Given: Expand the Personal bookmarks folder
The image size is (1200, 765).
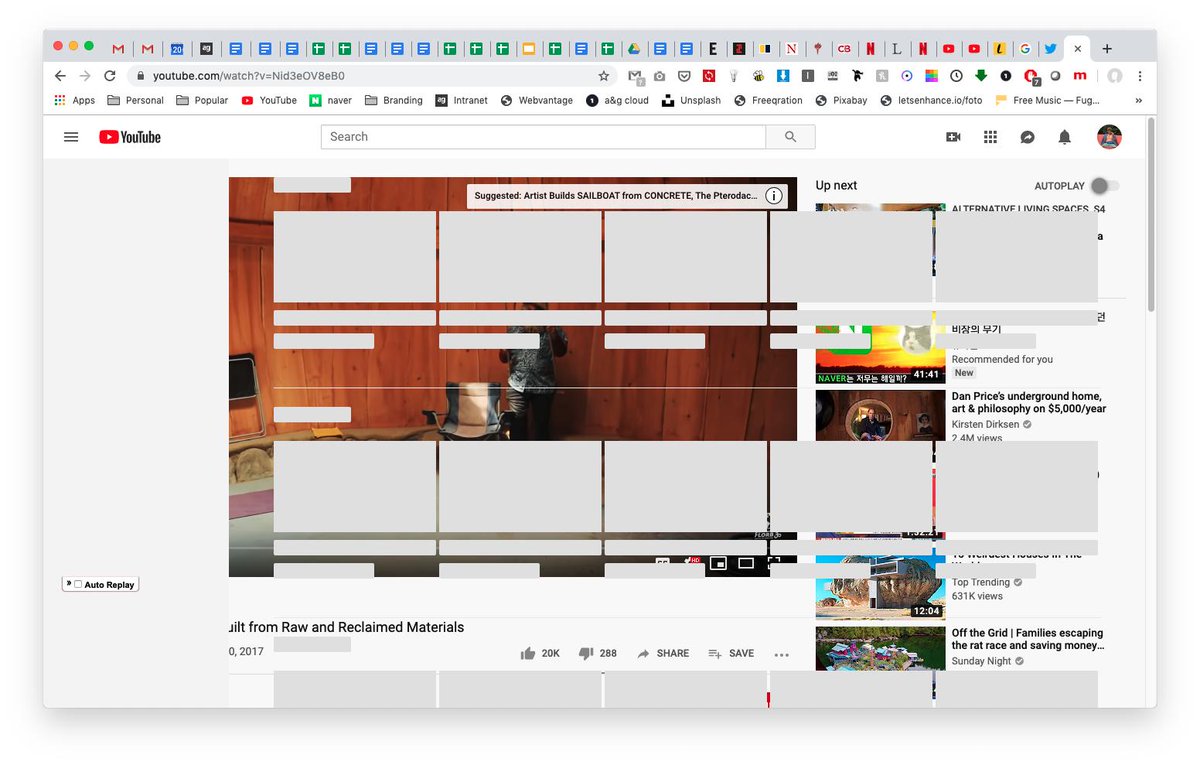Looking at the screenshot, I should (135, 100).
